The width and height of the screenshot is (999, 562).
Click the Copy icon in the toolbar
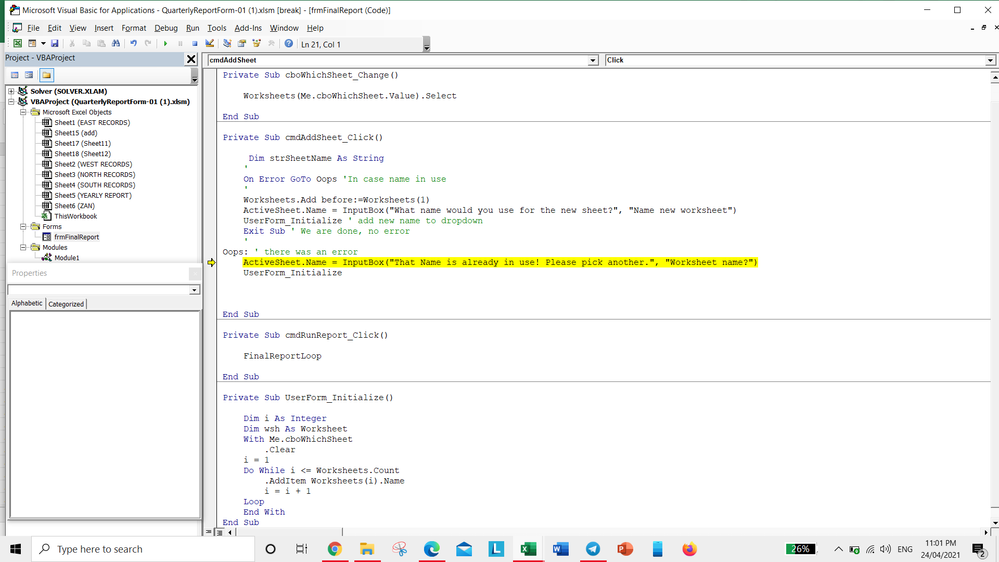tap(87, 44)
